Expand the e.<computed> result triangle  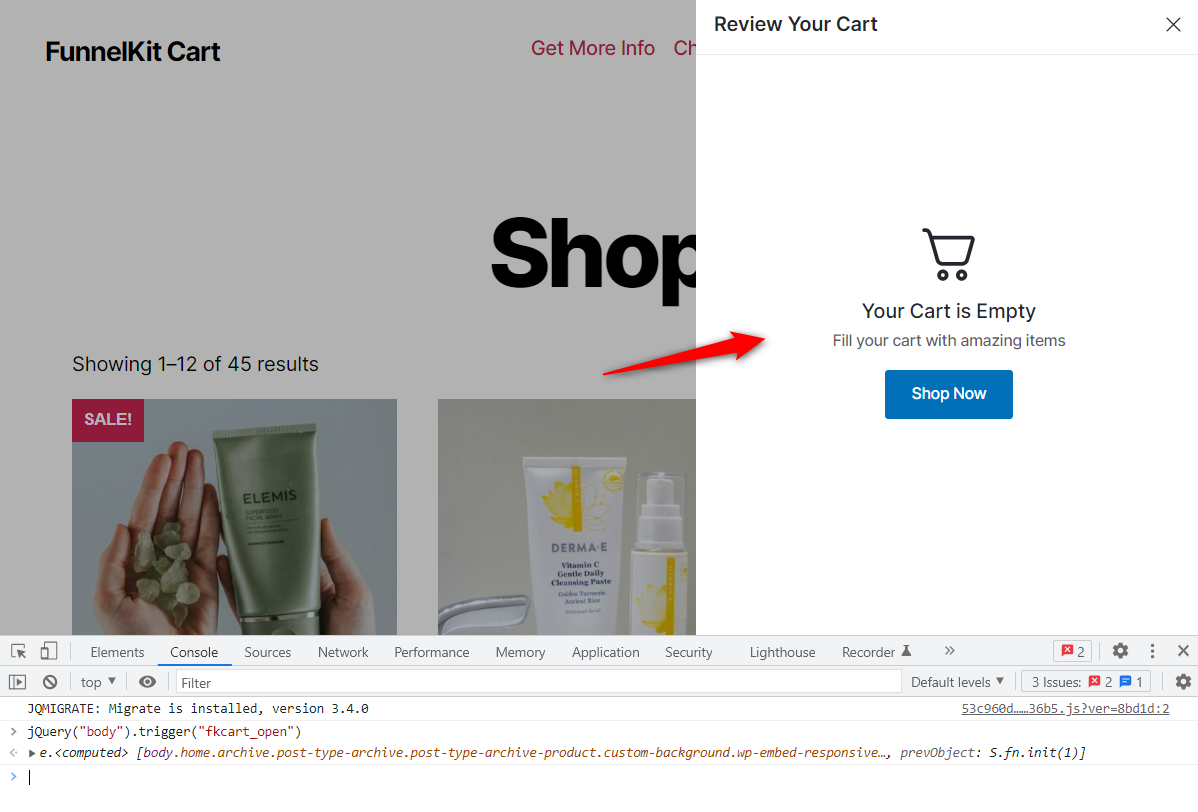[32, 753]
